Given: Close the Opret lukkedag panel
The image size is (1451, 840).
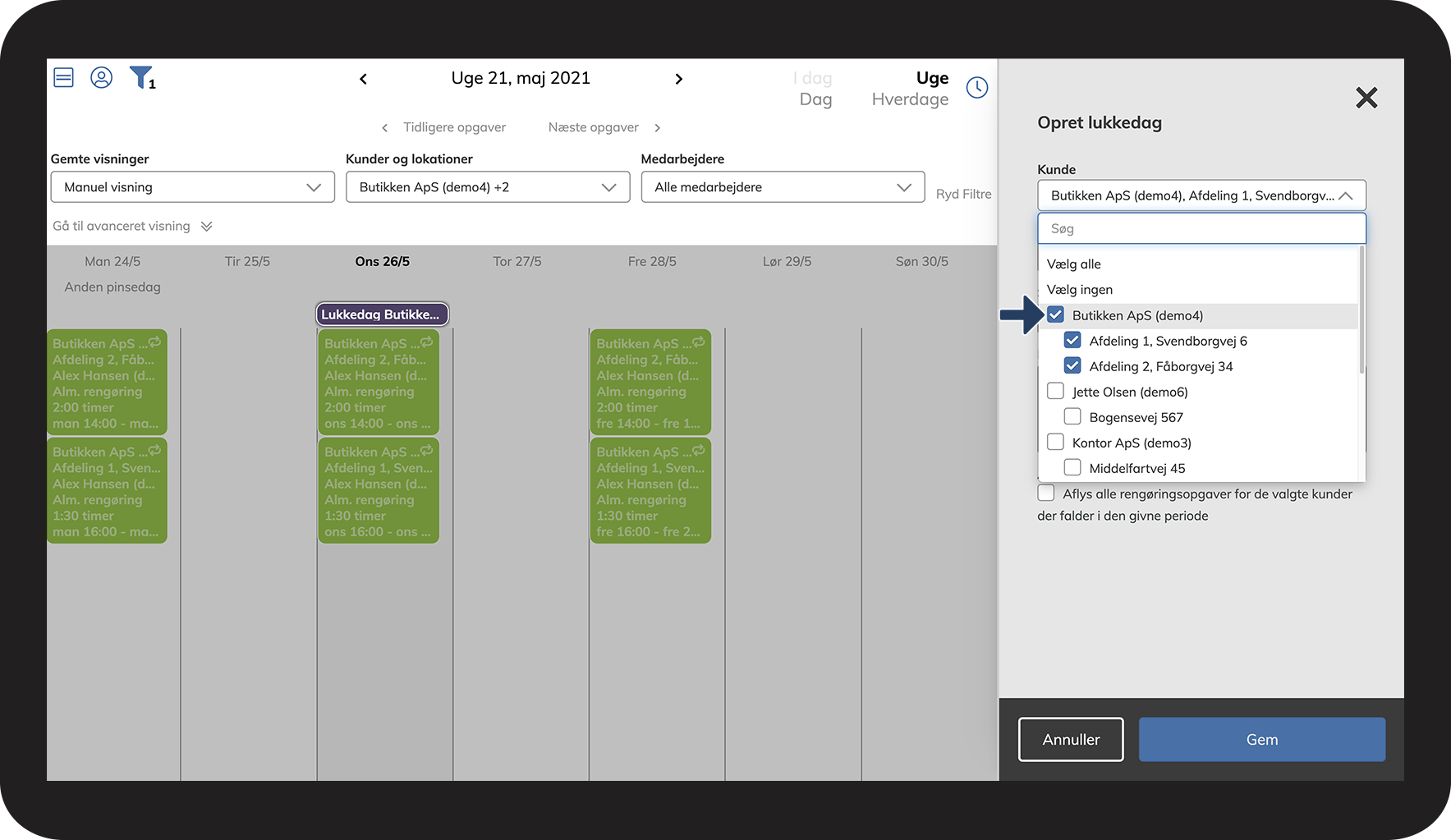Looking at the screenshot, I should point(1366,98).
